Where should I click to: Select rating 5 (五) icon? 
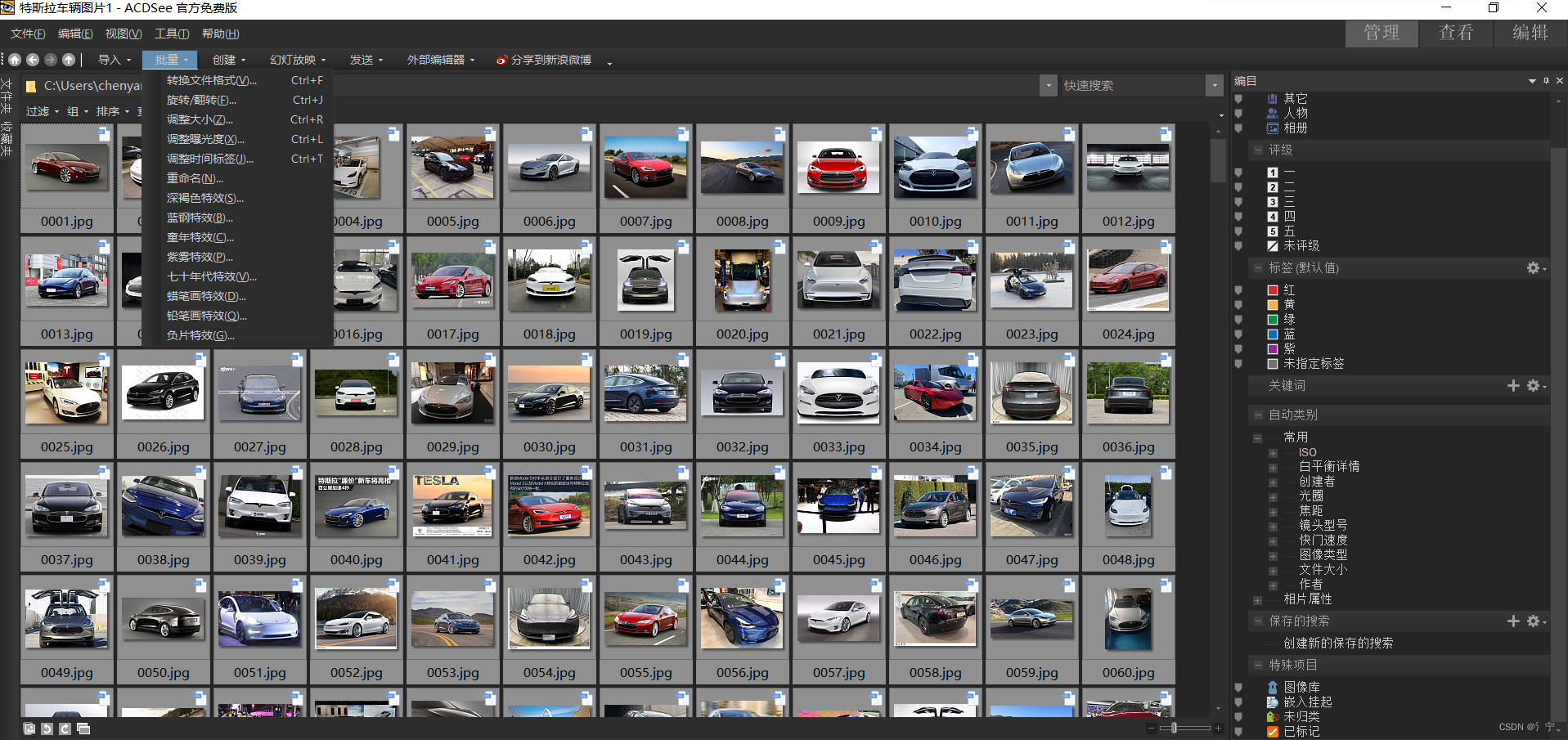1273,231
